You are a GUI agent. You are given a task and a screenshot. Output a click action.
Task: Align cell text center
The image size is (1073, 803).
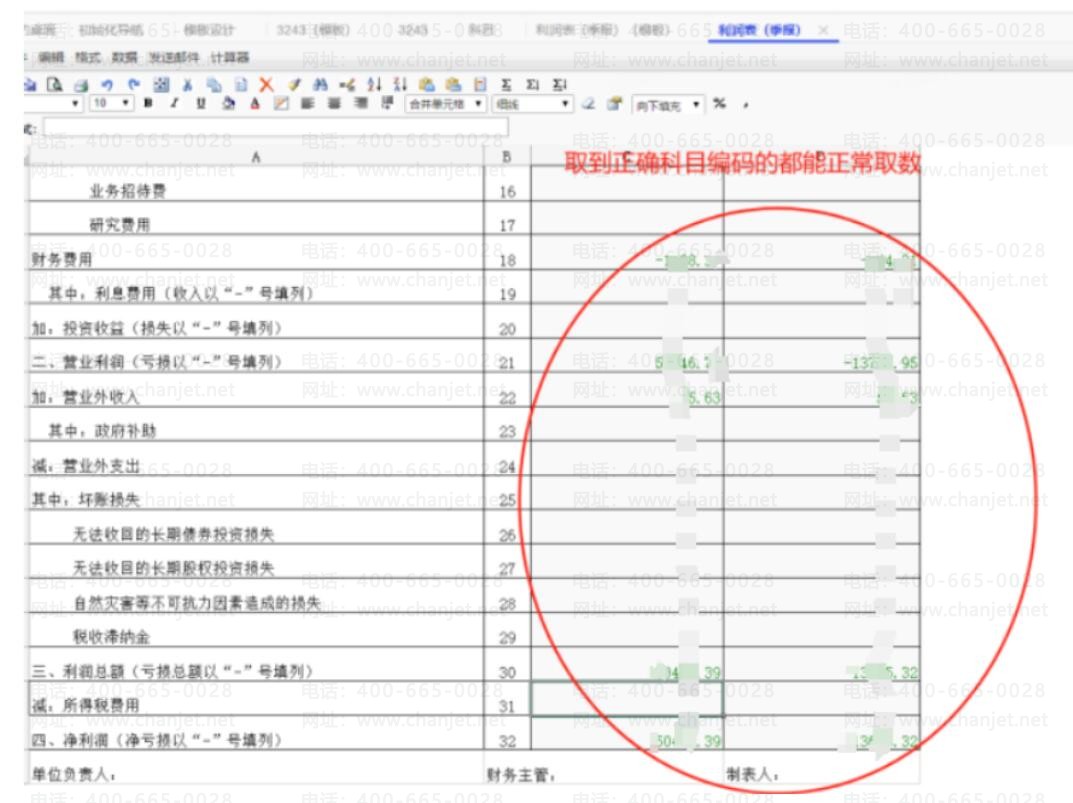pos(334,103)
